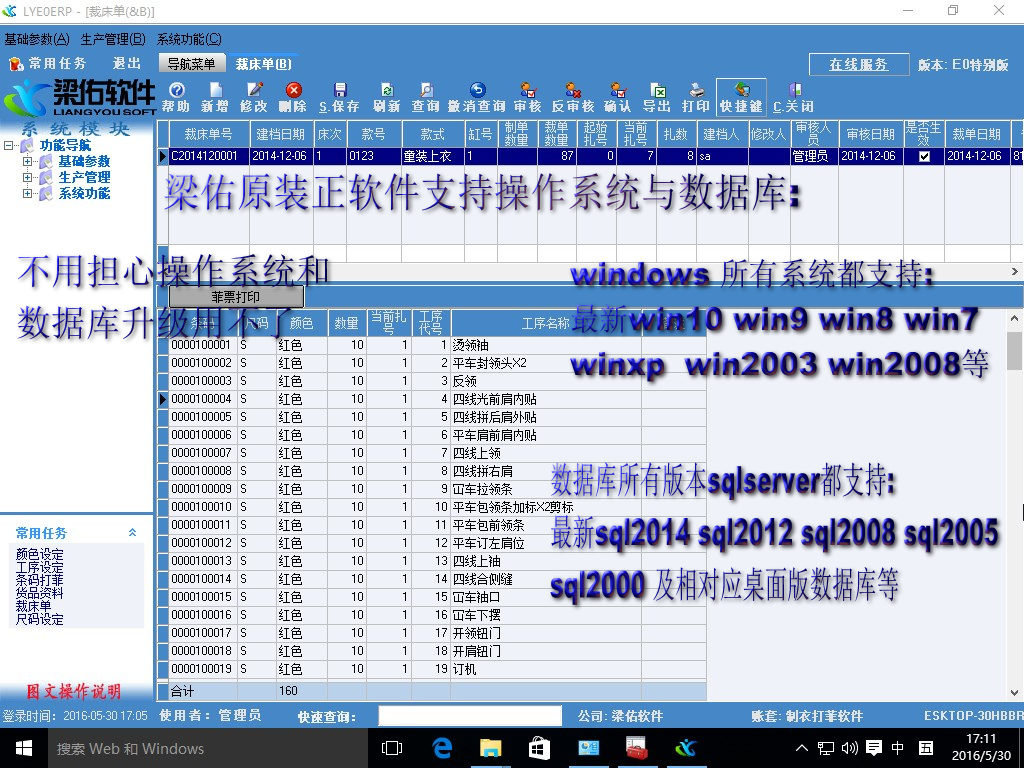Viewport: 1024px width, 768px height.
Task: Open 尺码设定 in common tasks
Action: [40, 619]
